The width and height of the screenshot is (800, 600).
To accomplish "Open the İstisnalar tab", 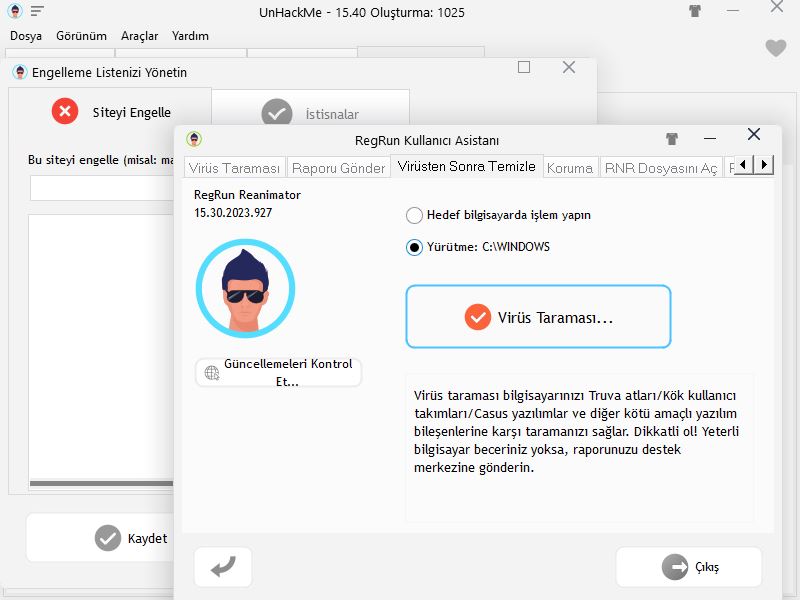I will 311,108.
